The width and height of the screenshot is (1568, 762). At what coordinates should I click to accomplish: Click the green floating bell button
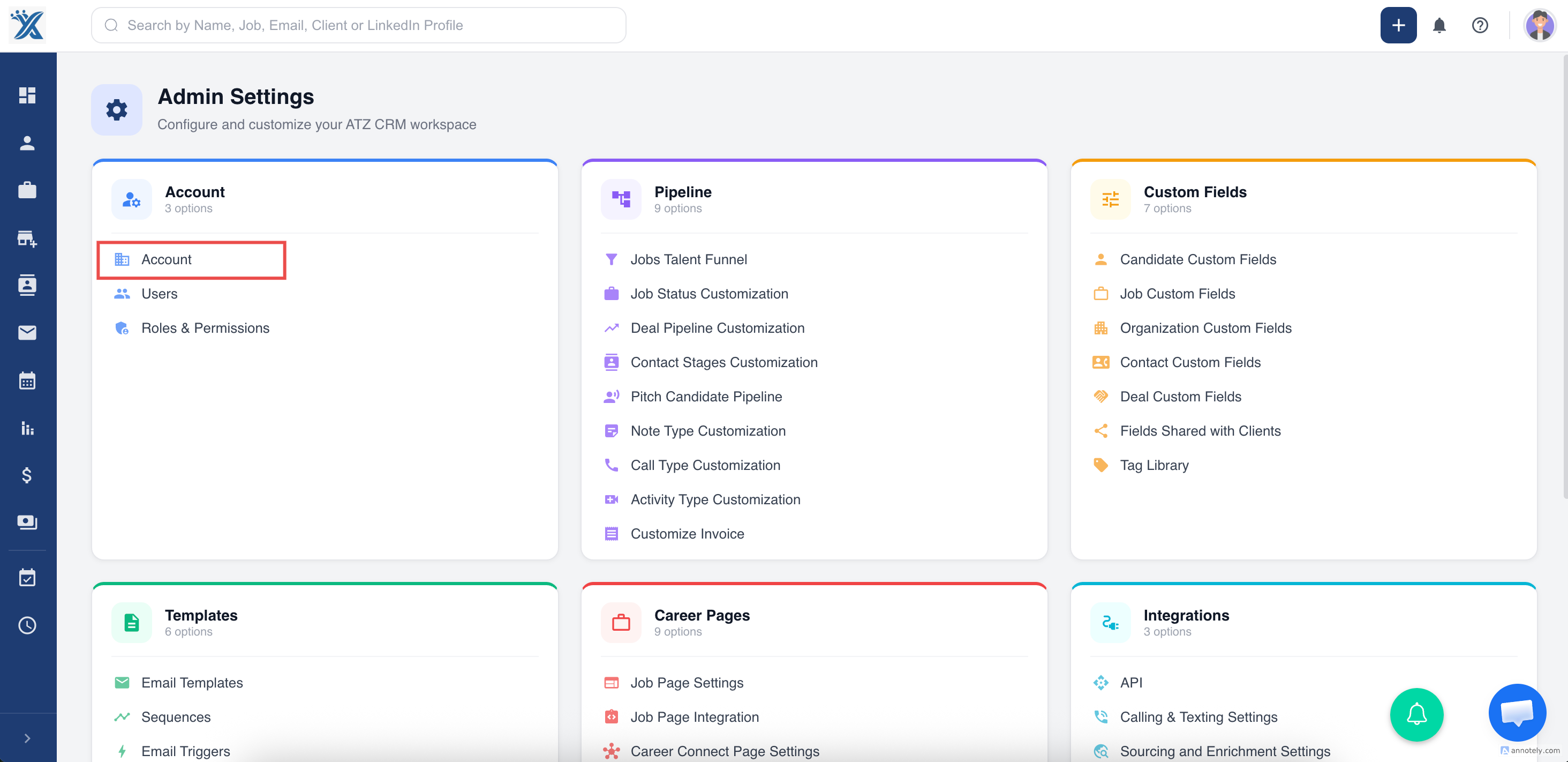point(1416,714)
